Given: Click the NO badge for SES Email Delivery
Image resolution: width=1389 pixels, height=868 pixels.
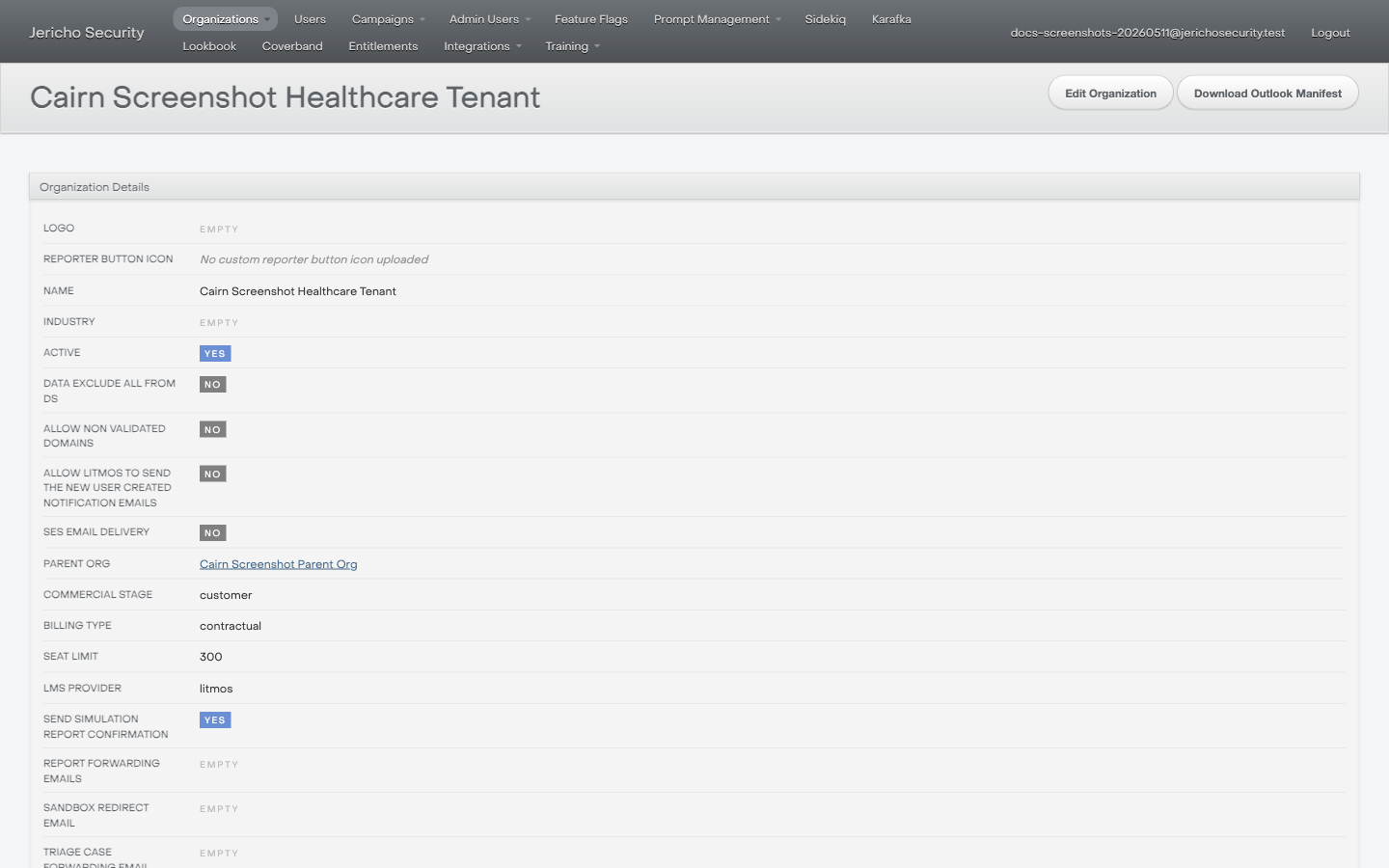Looking at the screenshot, I should click(x=213, y=533).
